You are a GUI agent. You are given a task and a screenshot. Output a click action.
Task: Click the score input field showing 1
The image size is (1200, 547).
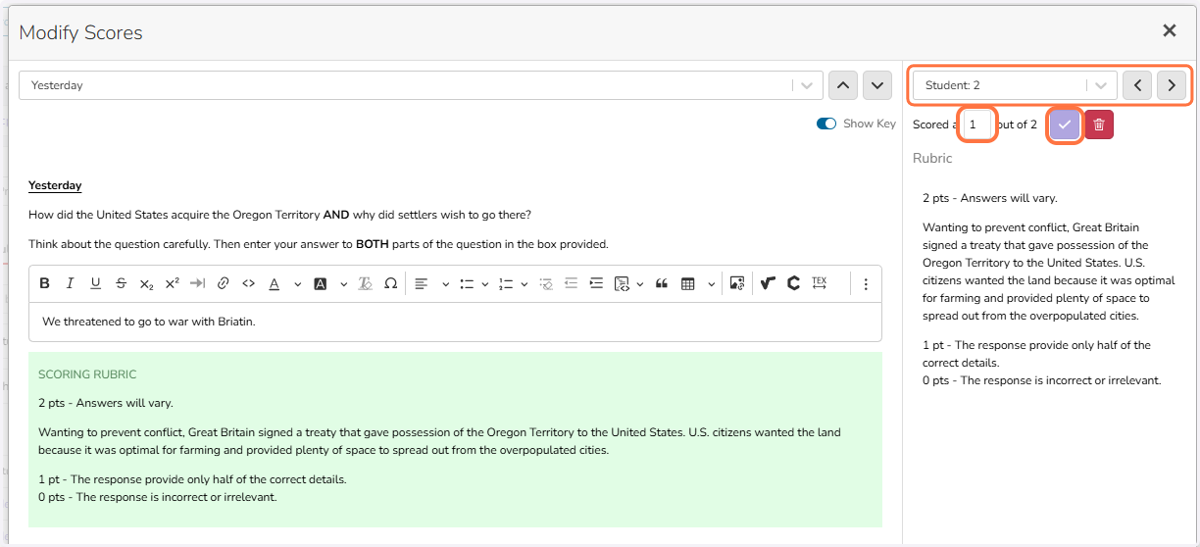[976, 125]
